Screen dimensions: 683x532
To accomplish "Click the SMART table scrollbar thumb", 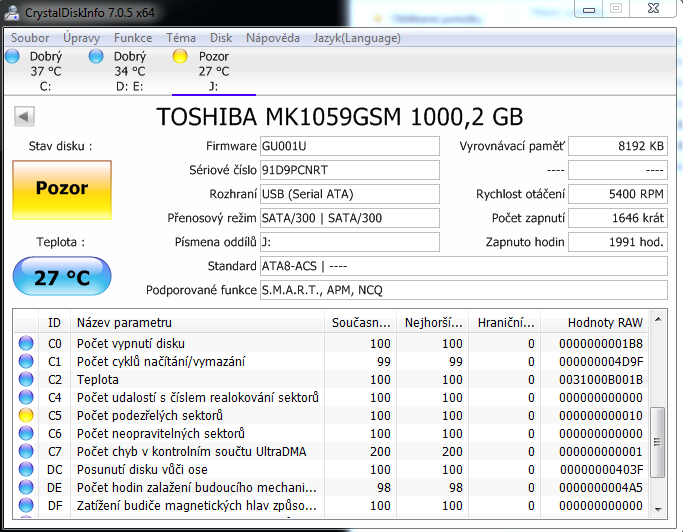I will 658,442.
